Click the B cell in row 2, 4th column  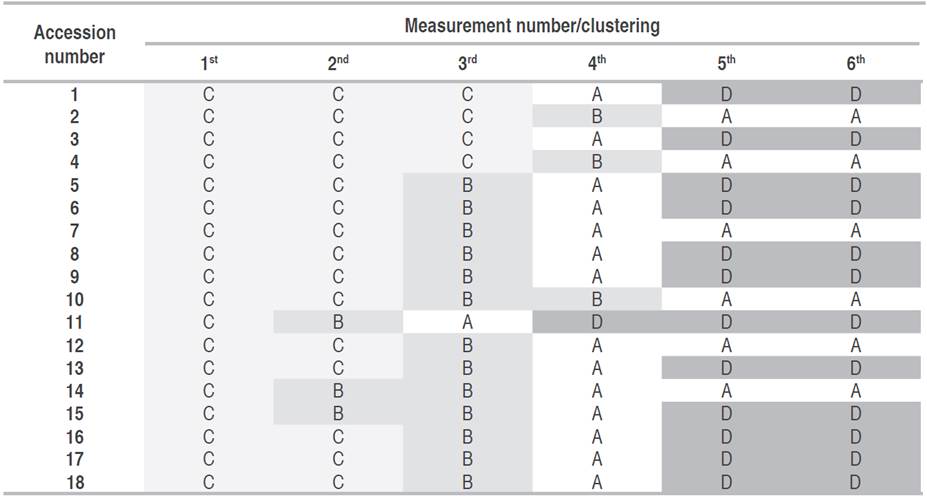(x=597, y=117)
